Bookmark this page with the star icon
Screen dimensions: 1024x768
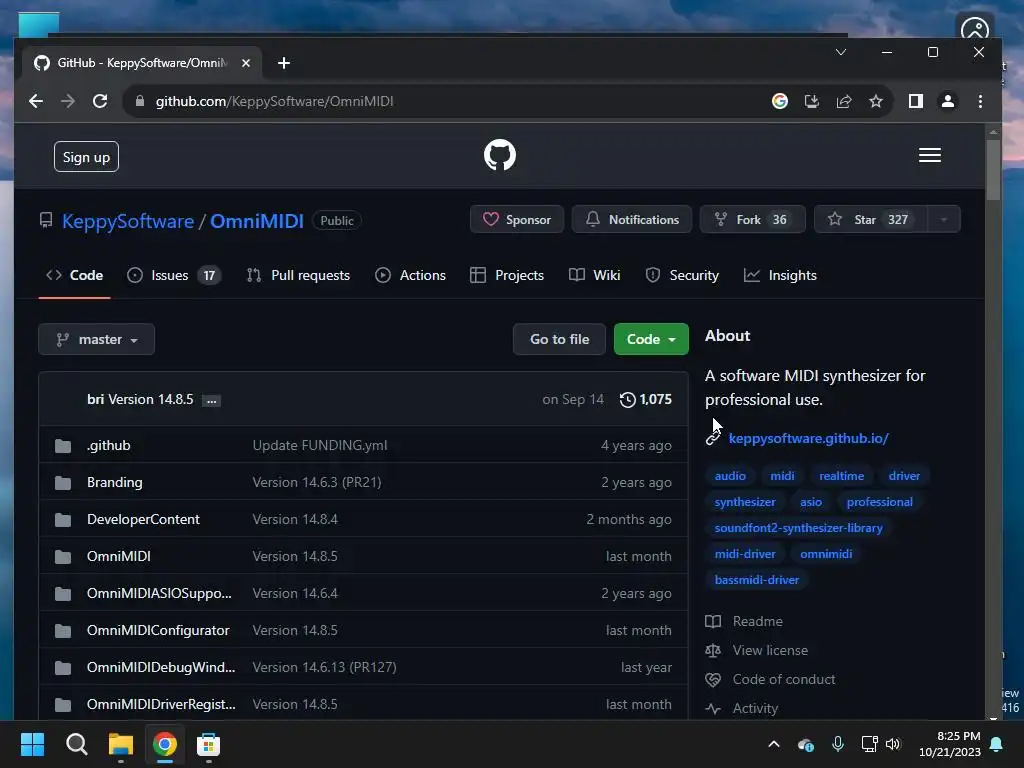pyautogui.click(x=876, y=101)
